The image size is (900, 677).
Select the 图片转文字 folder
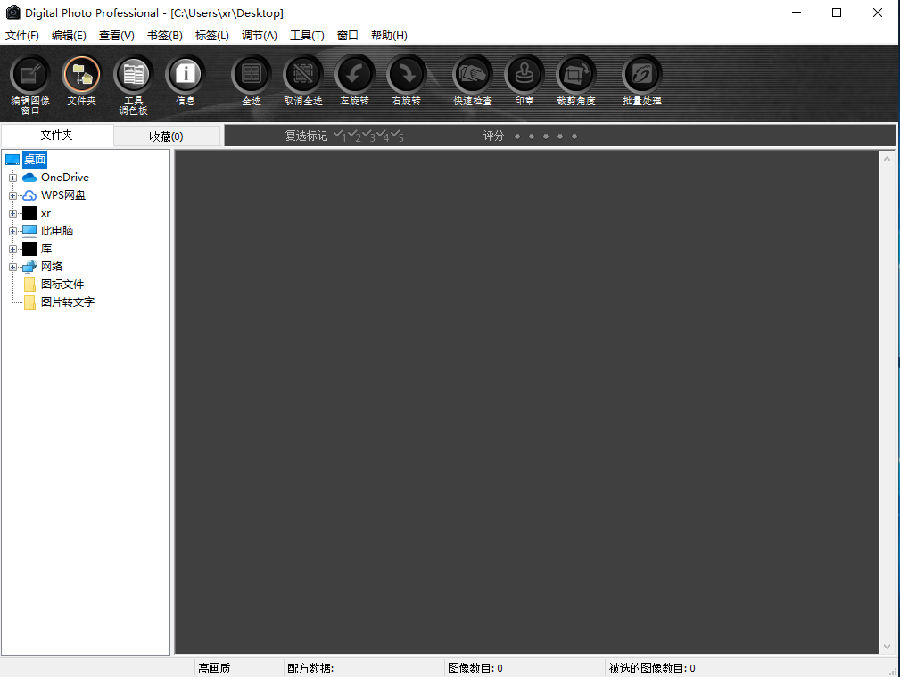coord(67,302)
